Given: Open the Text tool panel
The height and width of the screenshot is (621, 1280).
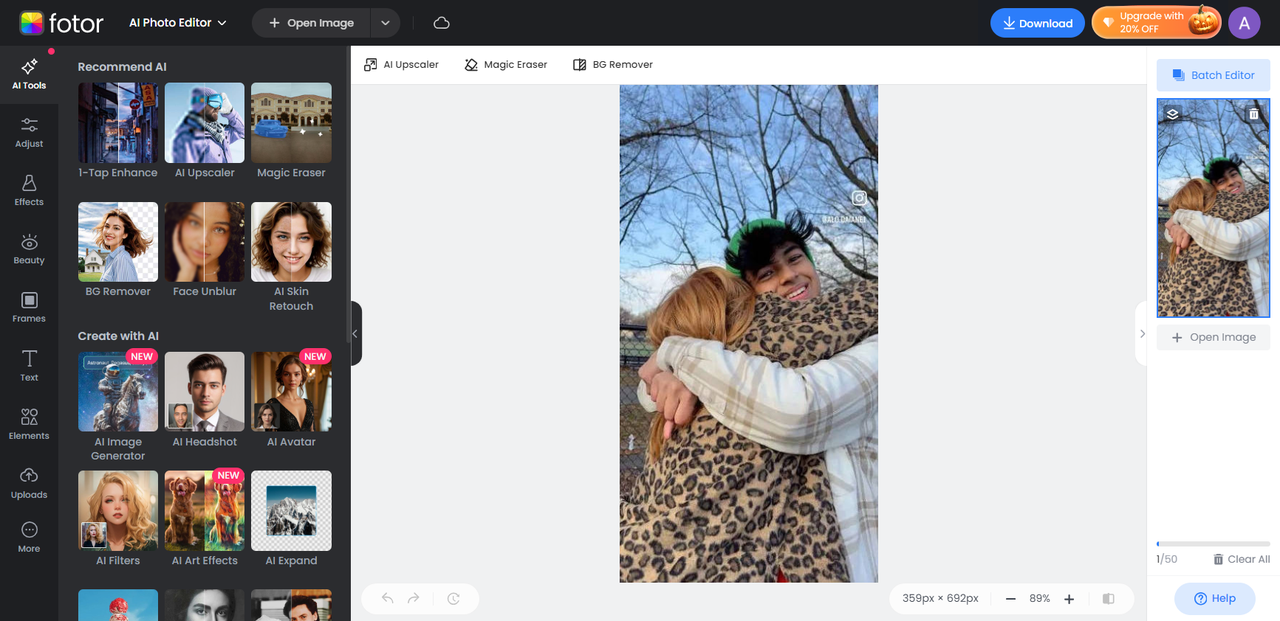Looking at the screenshot, I should pyautogui.click(x=29, y=366).
